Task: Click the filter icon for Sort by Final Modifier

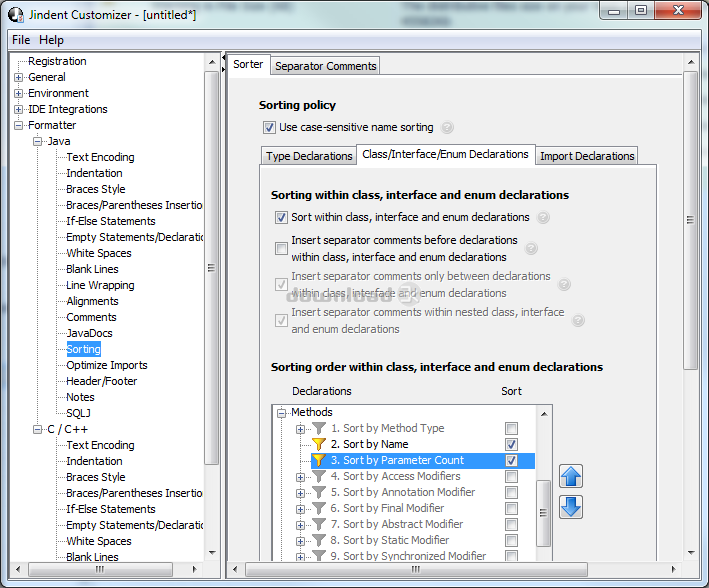Action: coord(319,508)
